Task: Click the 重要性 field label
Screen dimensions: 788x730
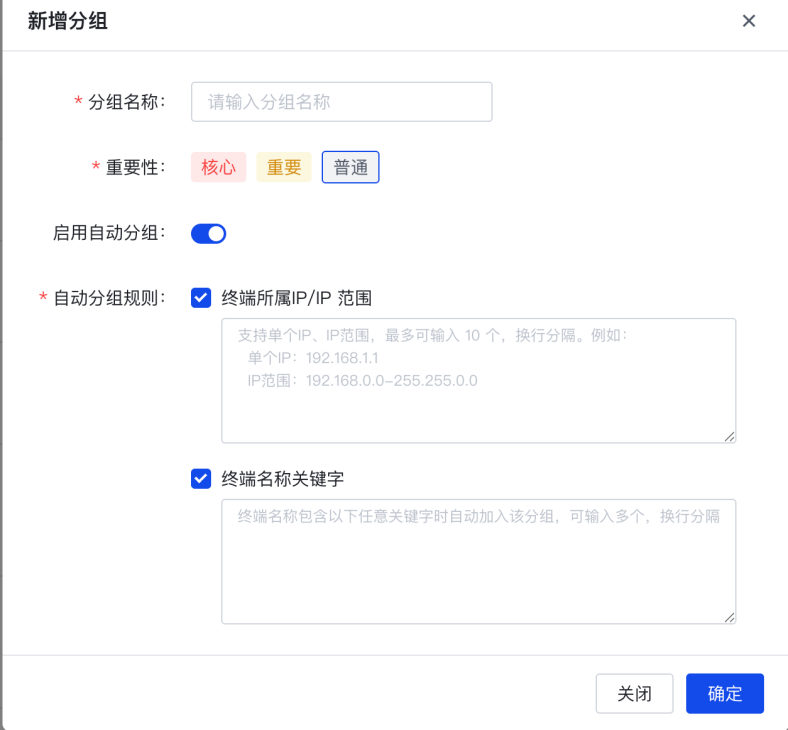Action: point(134,167)
